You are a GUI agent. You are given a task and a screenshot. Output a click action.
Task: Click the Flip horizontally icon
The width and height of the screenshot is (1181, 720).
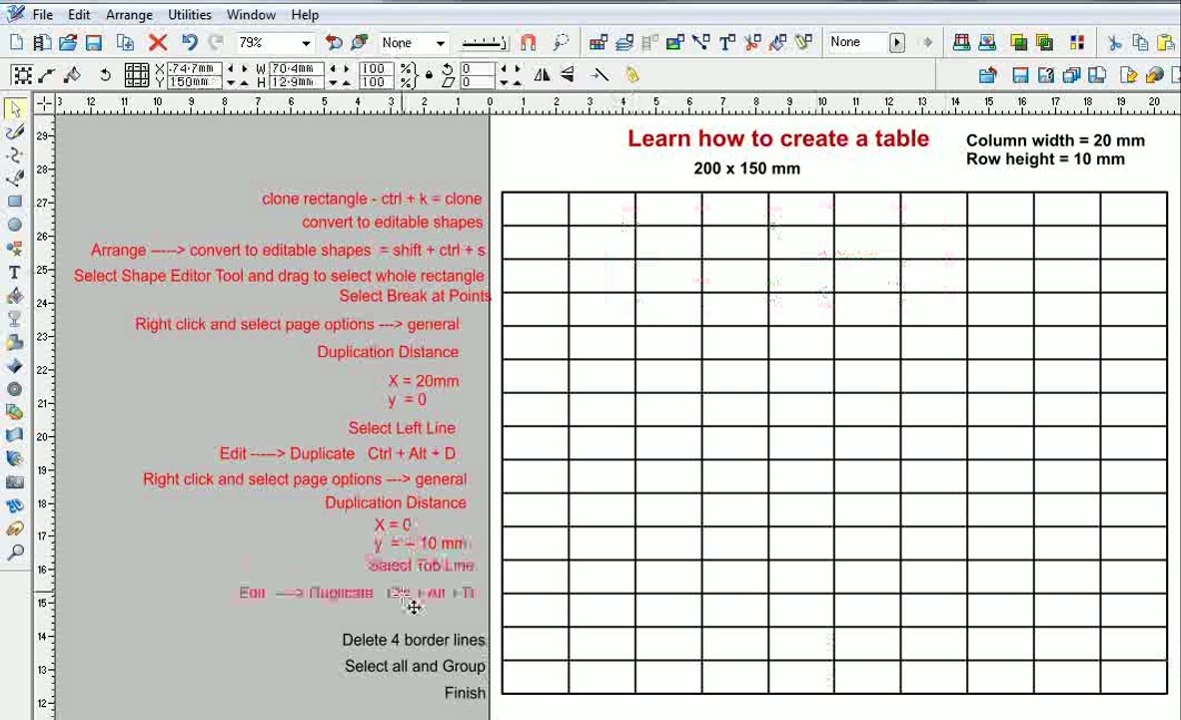[542, 75]
